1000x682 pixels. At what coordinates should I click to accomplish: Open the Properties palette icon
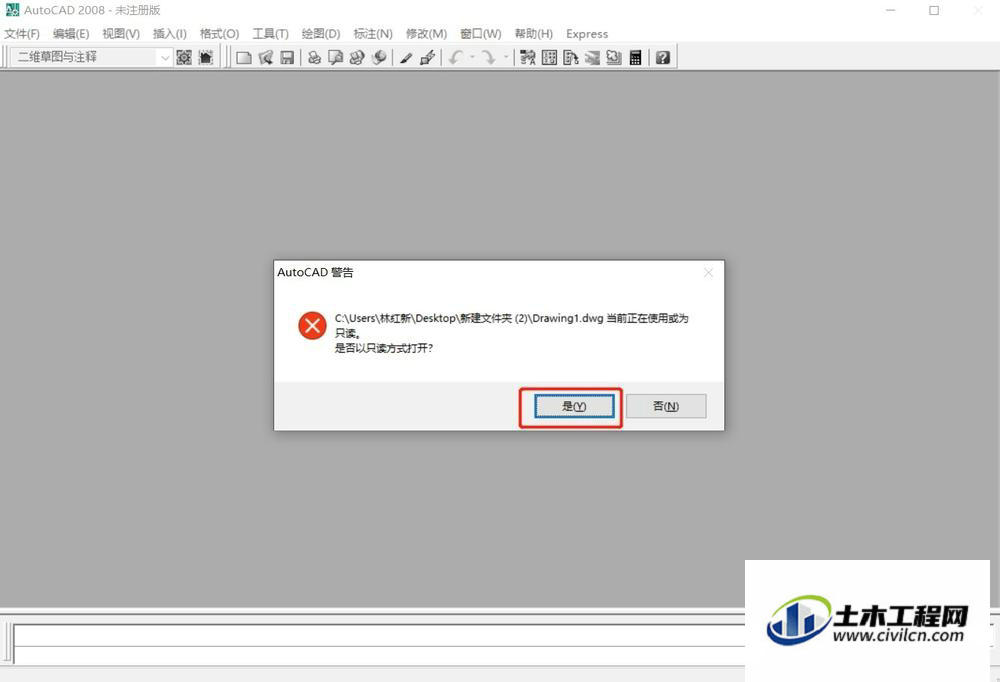(527, 57)
